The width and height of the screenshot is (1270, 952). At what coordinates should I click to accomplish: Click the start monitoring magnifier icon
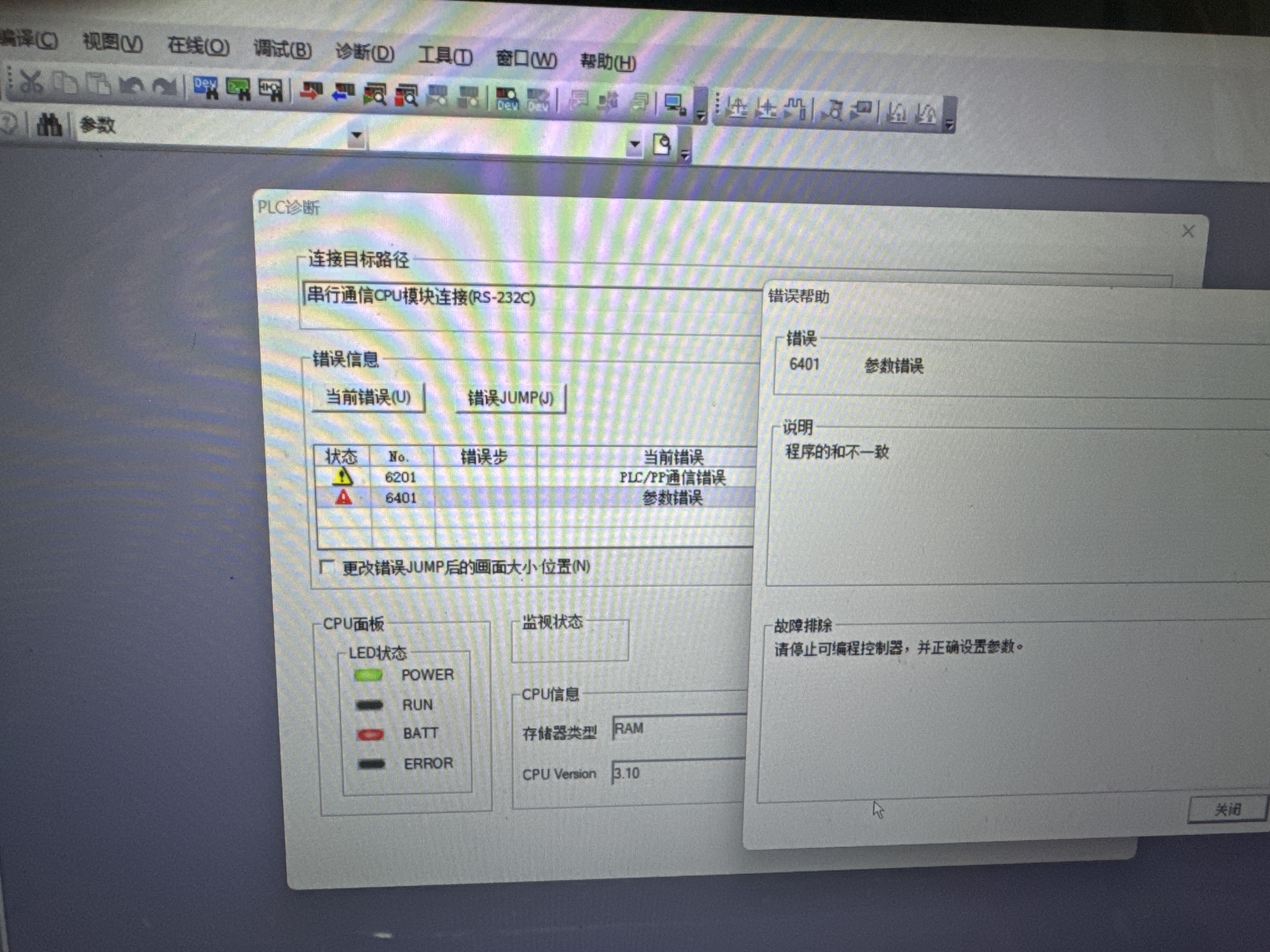[374, 95]
